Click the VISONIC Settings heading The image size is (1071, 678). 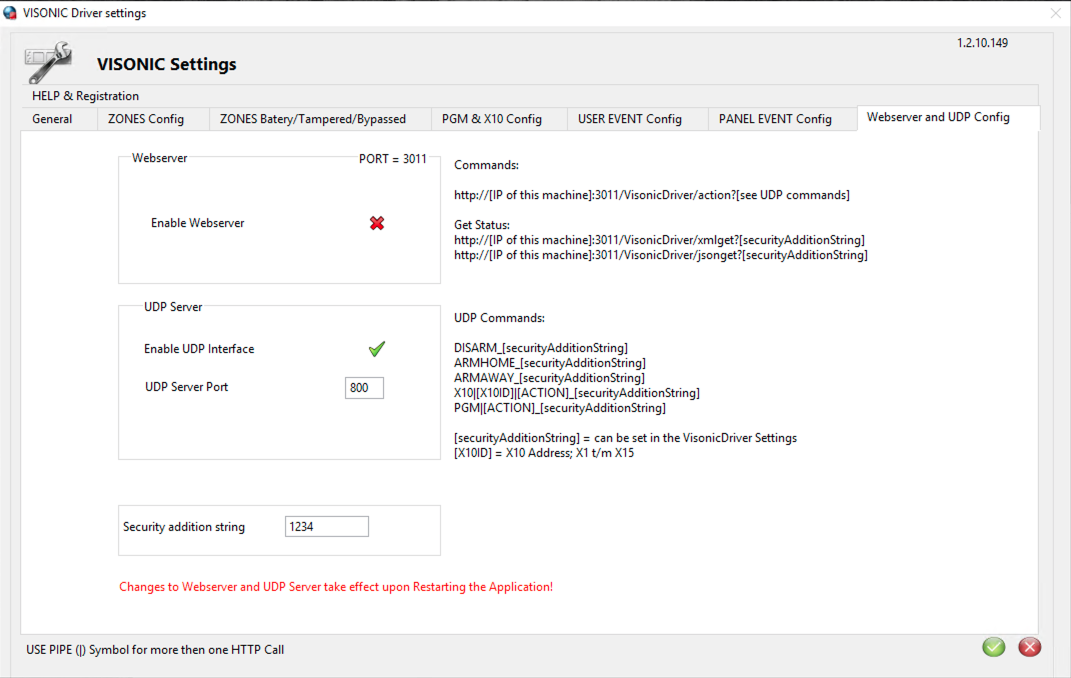(167, 64)
